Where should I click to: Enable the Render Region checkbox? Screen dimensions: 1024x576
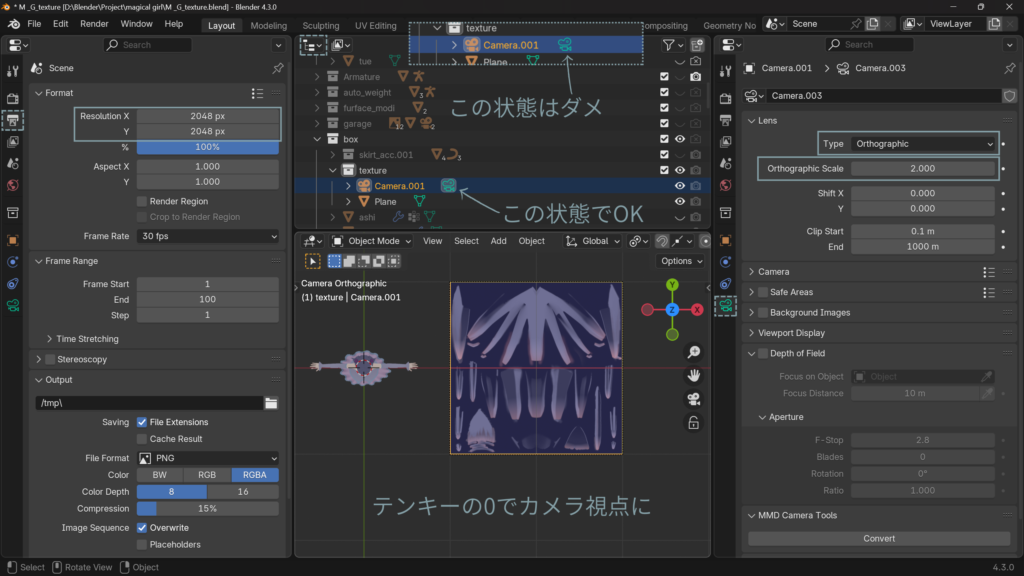[142, 202]
